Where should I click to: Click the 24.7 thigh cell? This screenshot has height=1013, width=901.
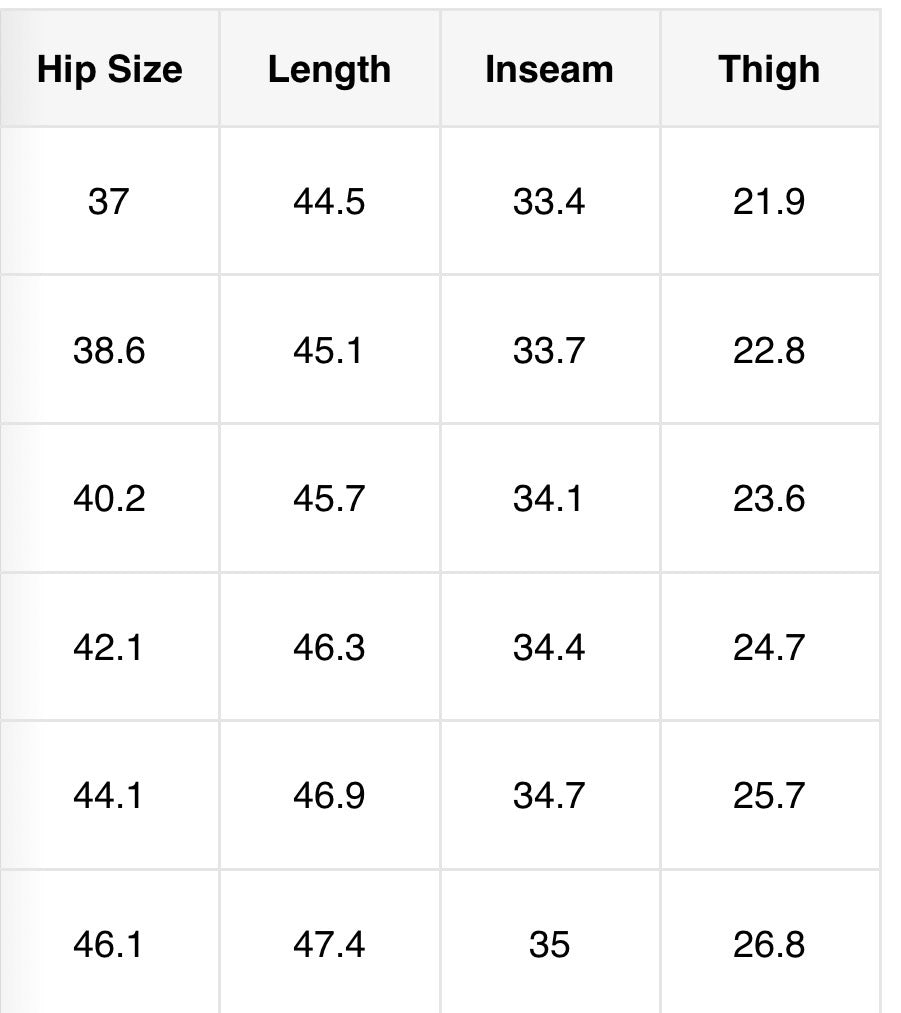point(769,648)
